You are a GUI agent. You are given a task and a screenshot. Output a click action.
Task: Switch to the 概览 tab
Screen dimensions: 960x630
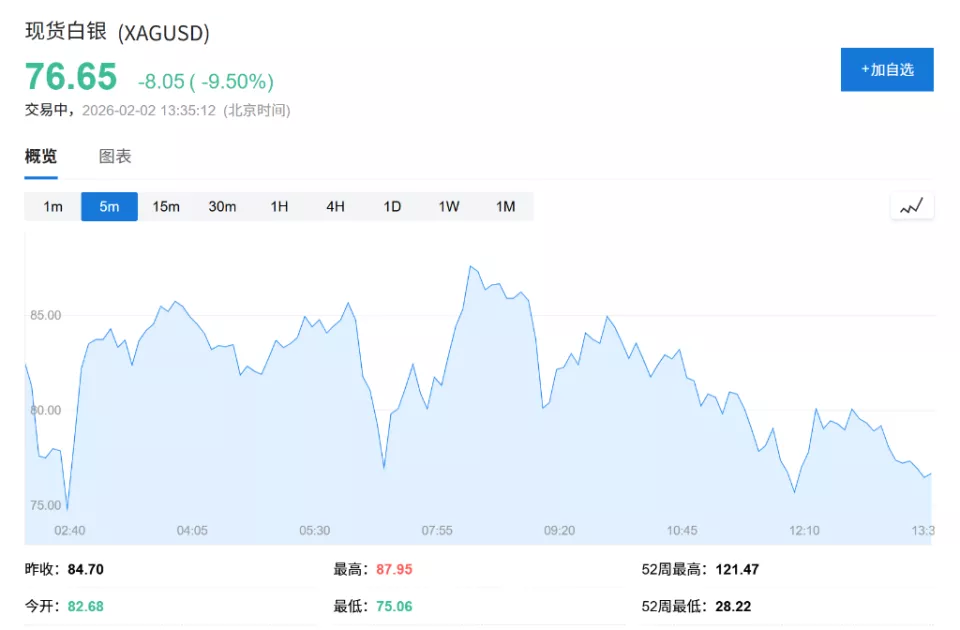41,157
